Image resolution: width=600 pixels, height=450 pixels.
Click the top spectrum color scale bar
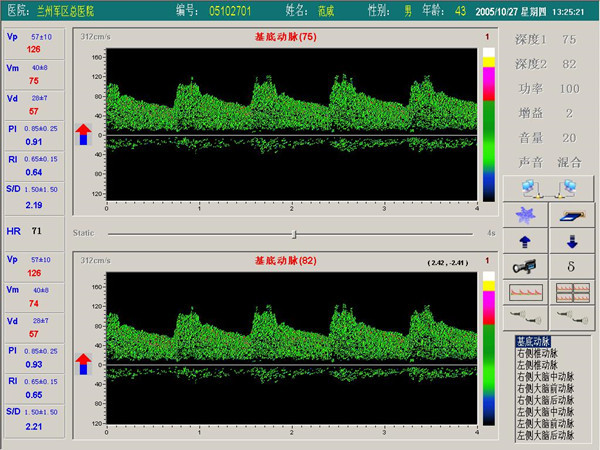[x=489, y=124]
